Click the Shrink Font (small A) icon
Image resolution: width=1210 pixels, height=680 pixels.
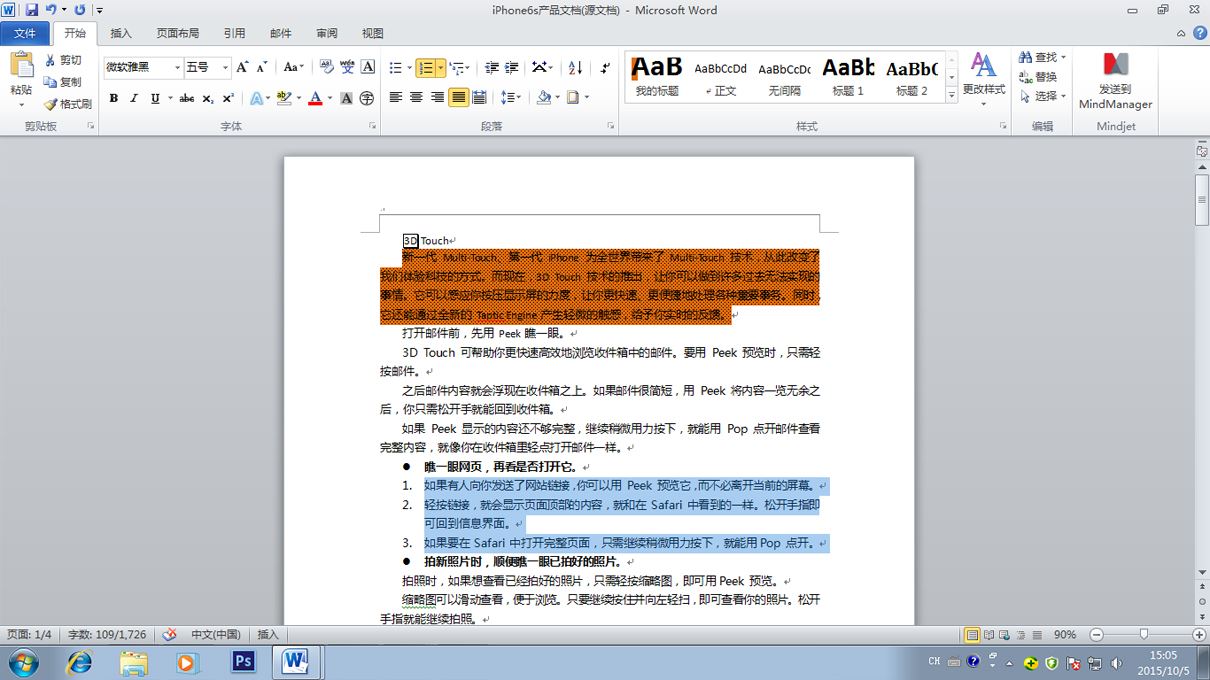point(262,67)
